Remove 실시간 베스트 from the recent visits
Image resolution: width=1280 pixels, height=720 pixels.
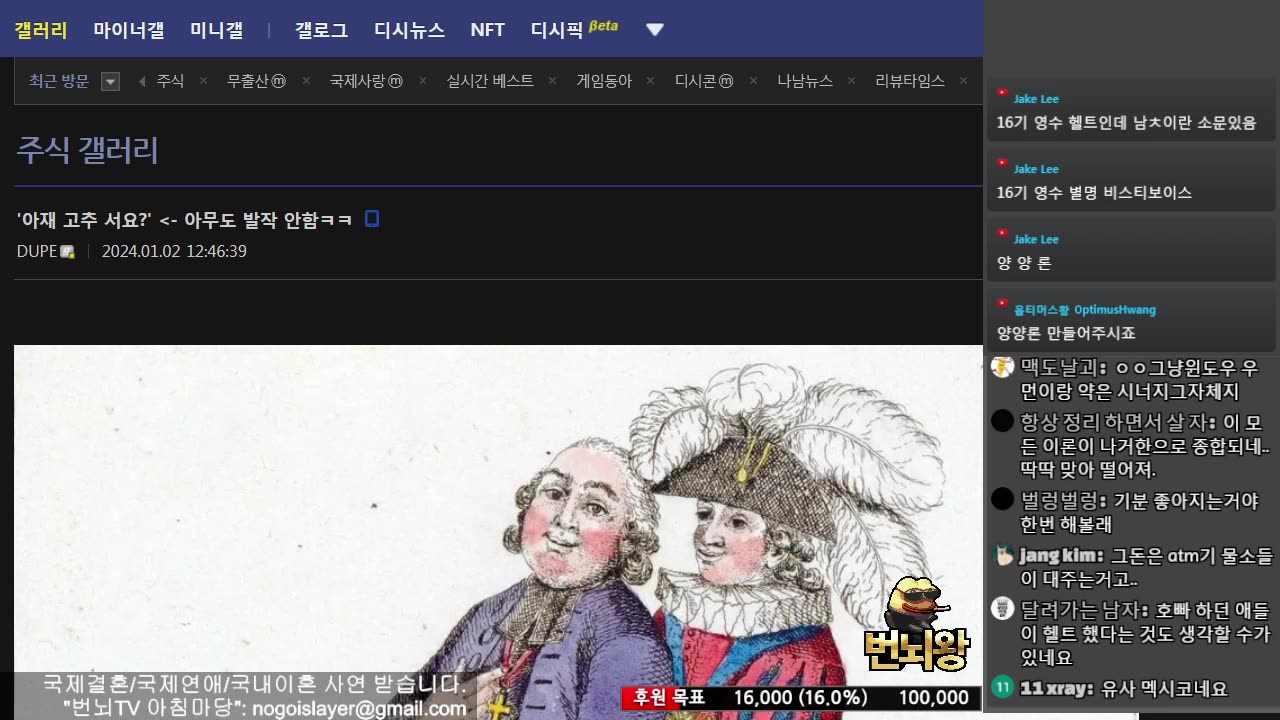pos(552,82)
